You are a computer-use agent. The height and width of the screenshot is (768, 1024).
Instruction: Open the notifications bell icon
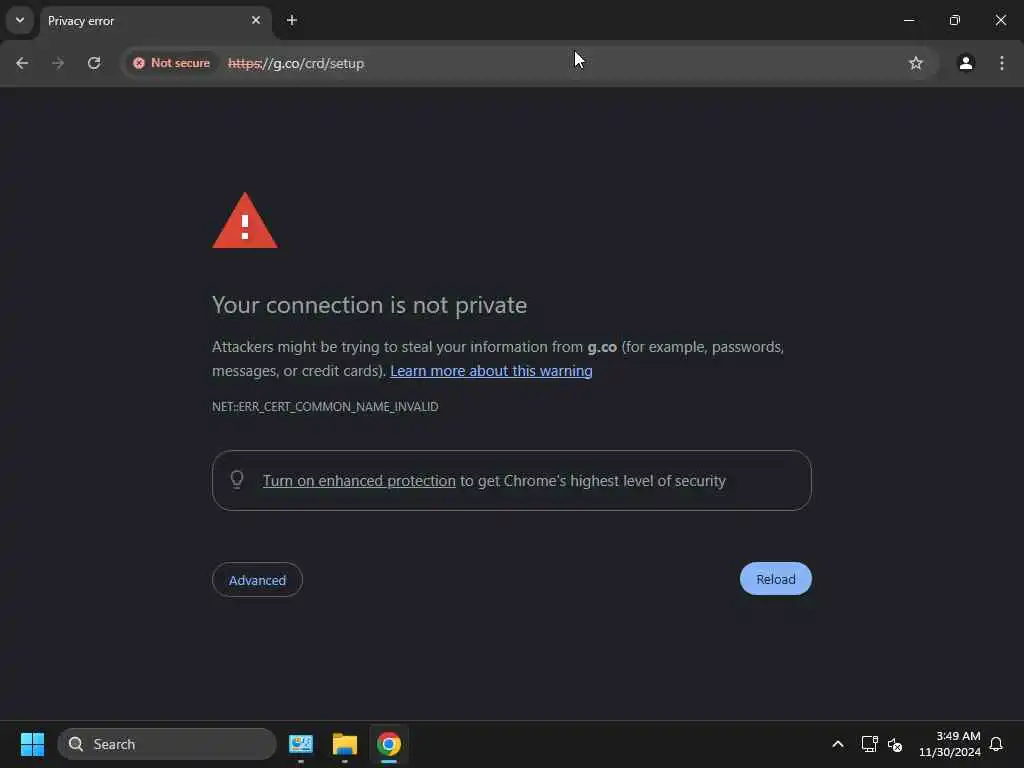coord(996,744)
